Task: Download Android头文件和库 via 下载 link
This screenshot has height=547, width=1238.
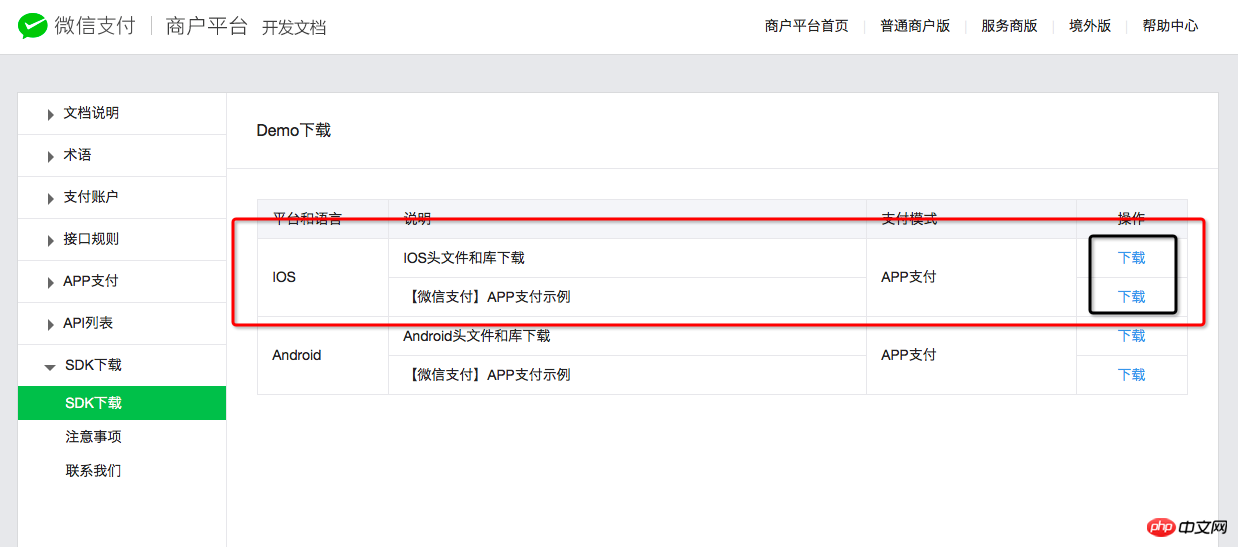Action: (x=1131, y=336)
